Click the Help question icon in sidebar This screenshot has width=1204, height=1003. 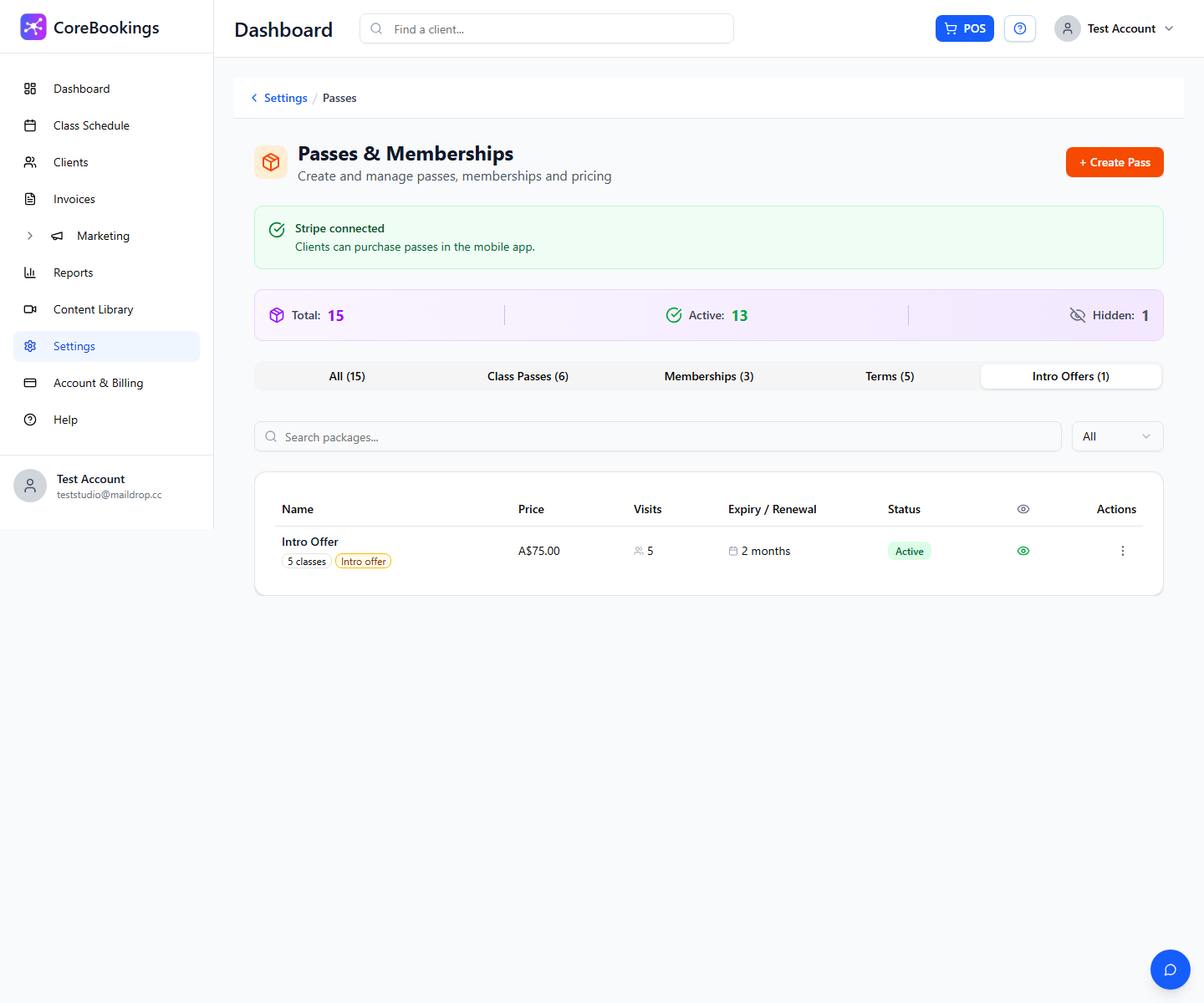click(30, 420)
